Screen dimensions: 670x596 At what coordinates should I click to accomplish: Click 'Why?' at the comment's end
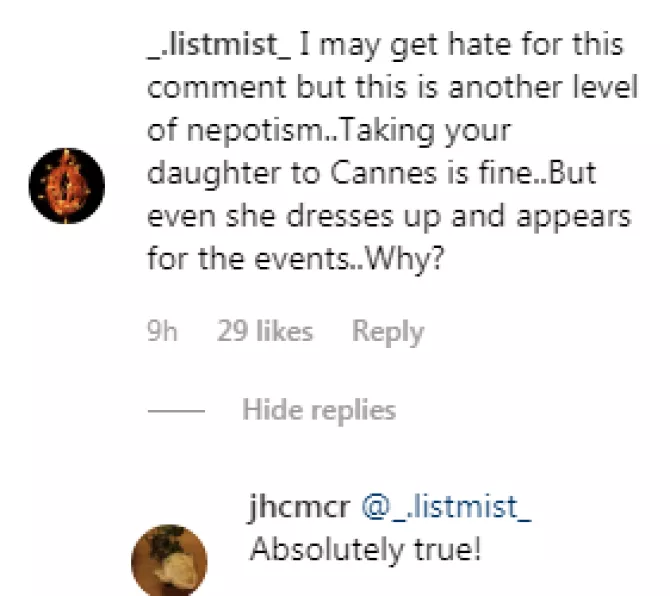pyautogui.click(x=405, y=259)
